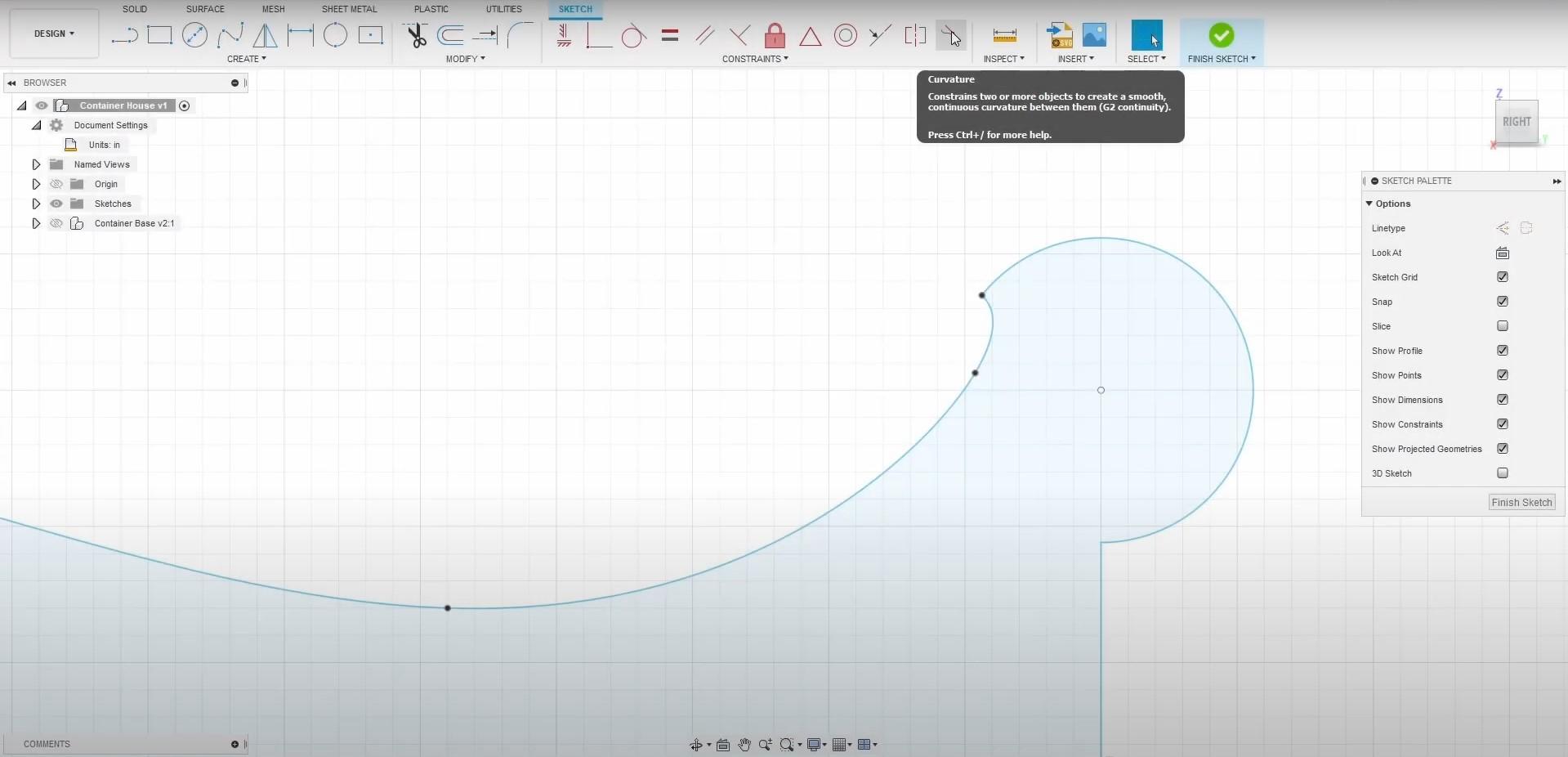Open the Insert Image tool
The width and height of the screenshot is (1568, 757).
1095,35
